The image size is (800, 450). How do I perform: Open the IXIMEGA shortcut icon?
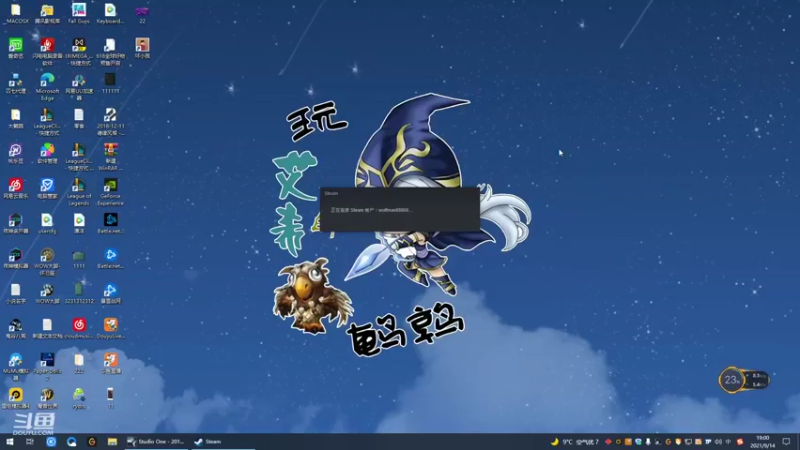pyautogui.click(x=79, y=51)
